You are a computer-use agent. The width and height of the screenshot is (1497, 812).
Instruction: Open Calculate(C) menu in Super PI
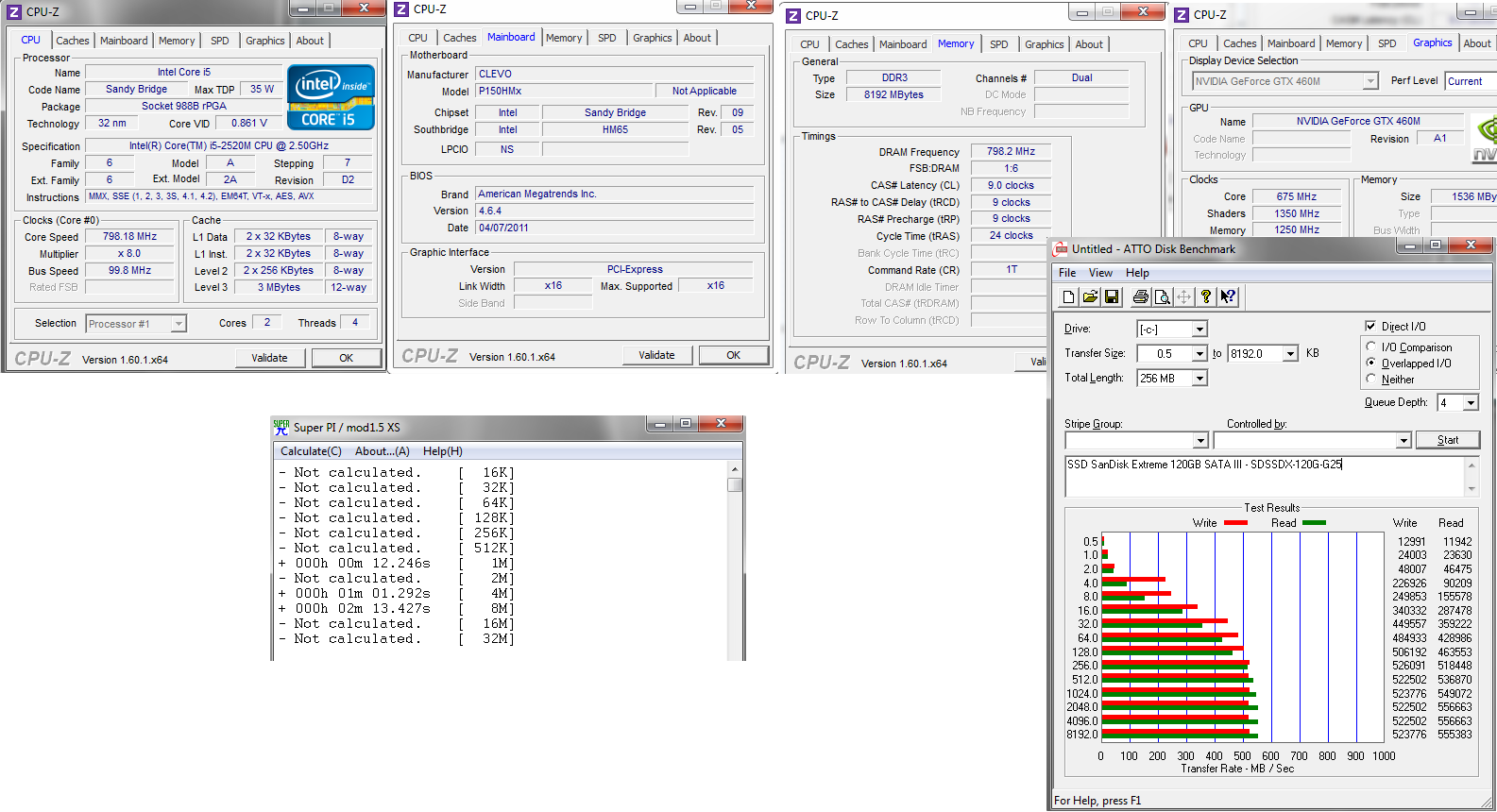[311, 451]
